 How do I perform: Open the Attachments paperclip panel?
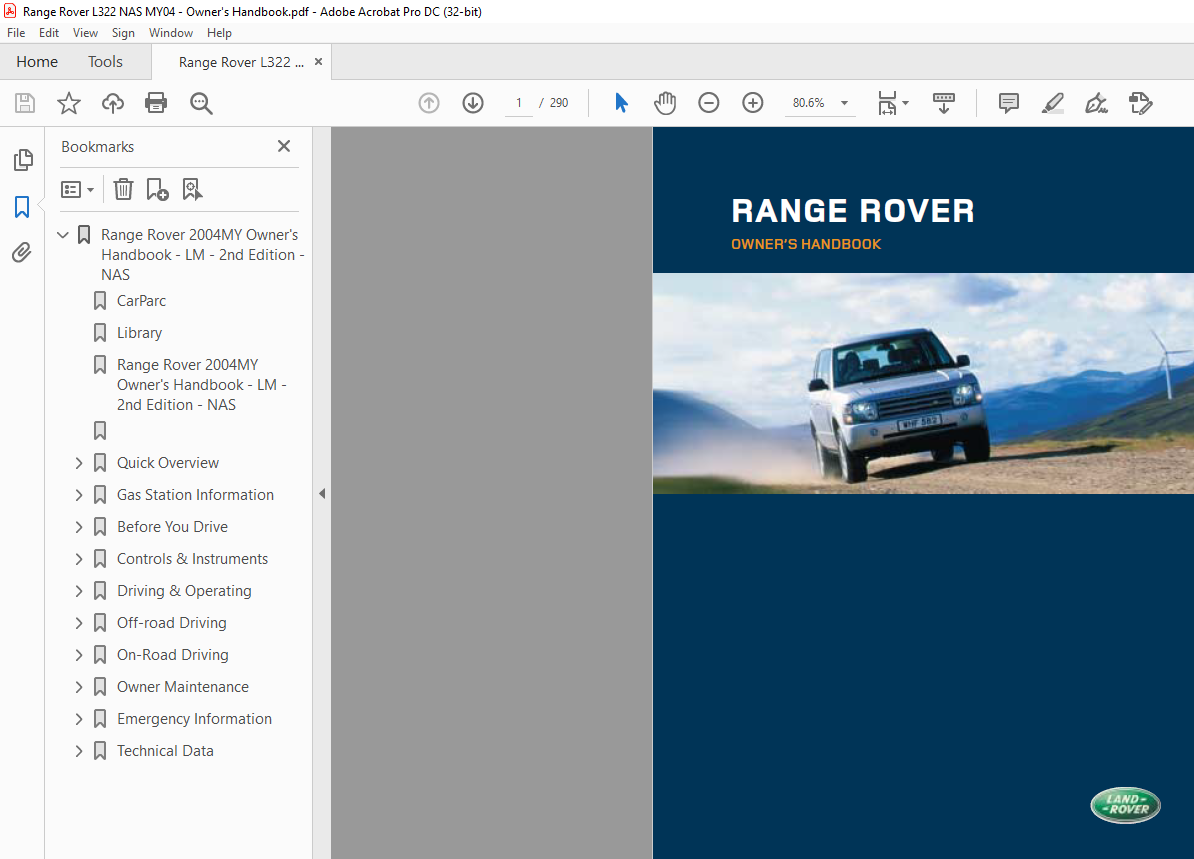[x=22, y=252]
